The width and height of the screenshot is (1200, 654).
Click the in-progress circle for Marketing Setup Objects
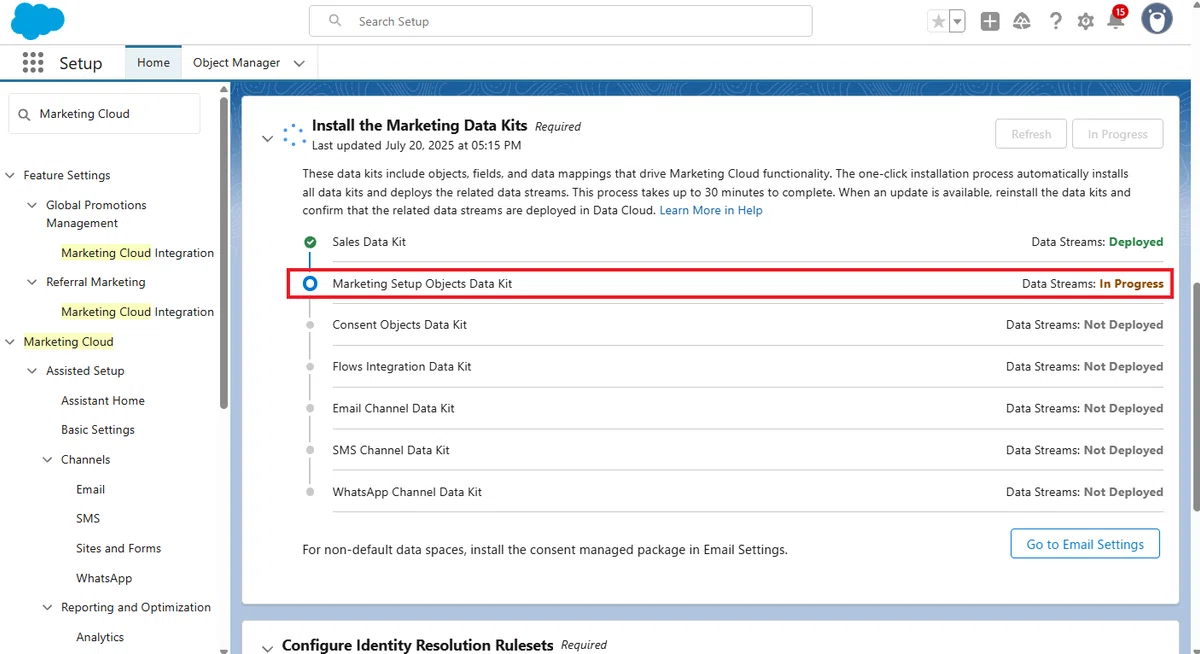(310, 284)
